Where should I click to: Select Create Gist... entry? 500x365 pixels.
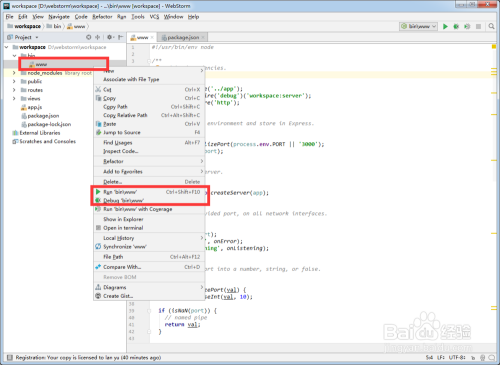149,296
